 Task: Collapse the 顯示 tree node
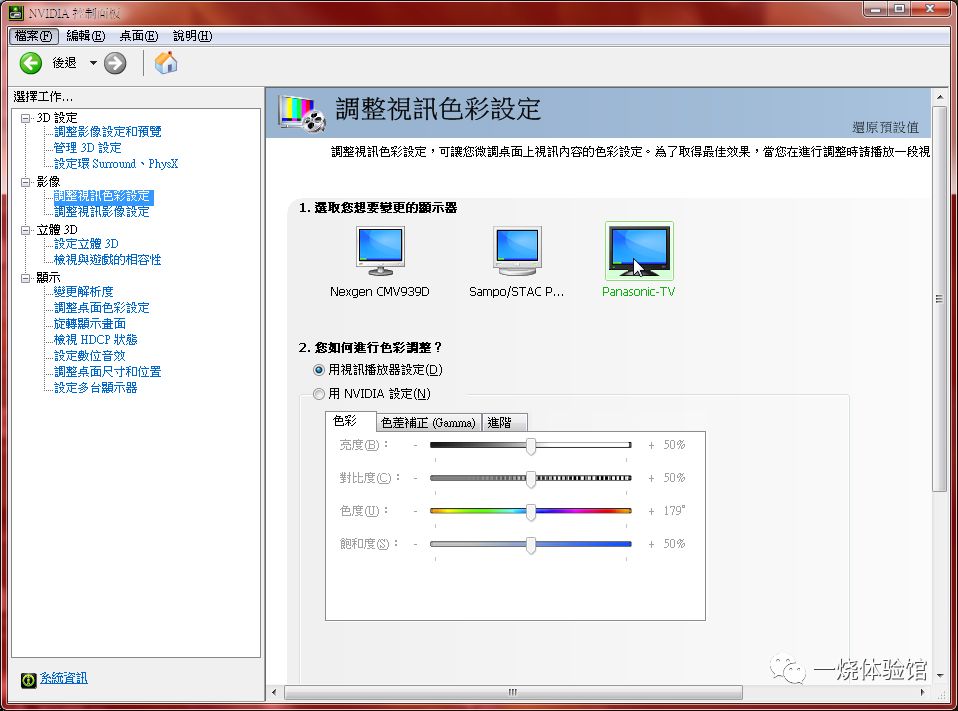click(x=25, y=278)
